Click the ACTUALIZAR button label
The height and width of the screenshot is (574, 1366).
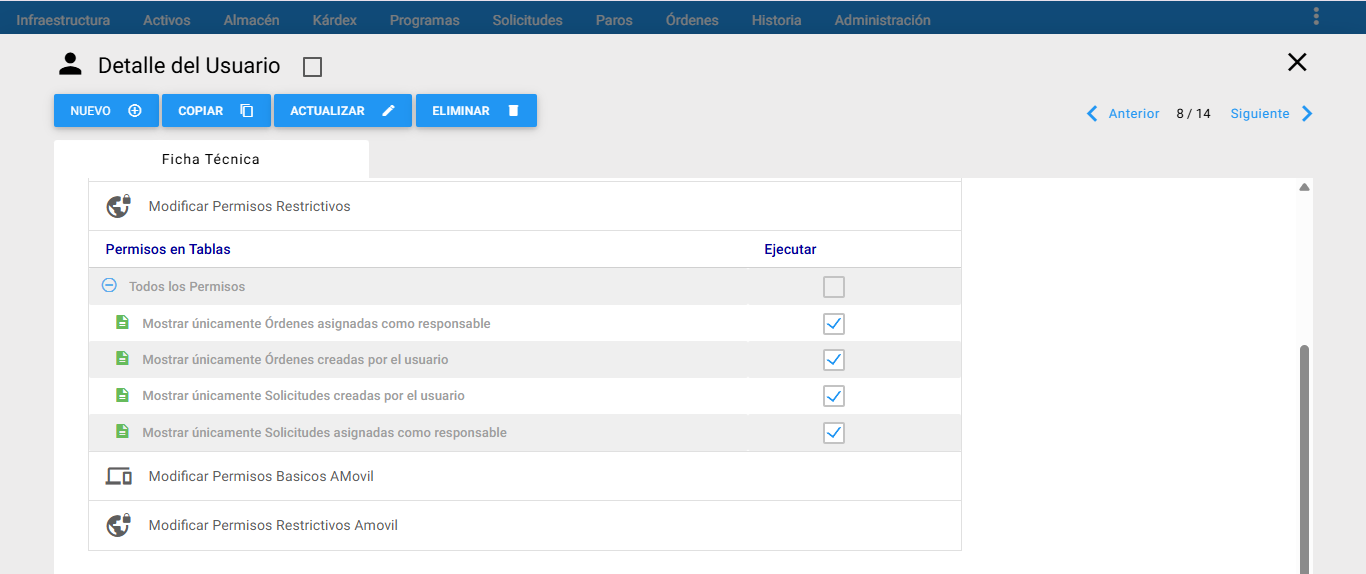(327, 111)
